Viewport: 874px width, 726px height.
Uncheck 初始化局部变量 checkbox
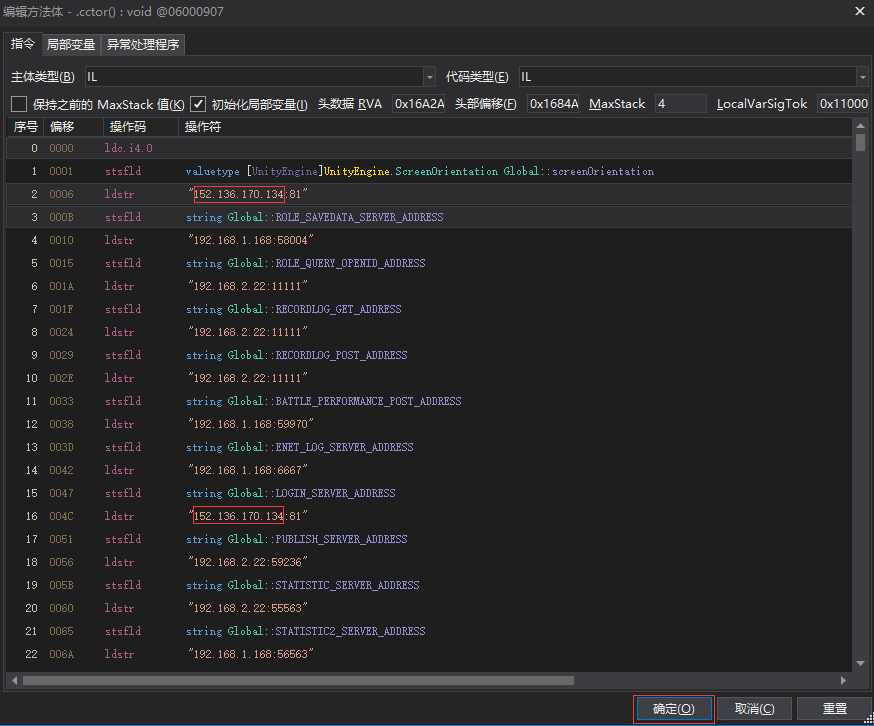[x=198, y=104]
